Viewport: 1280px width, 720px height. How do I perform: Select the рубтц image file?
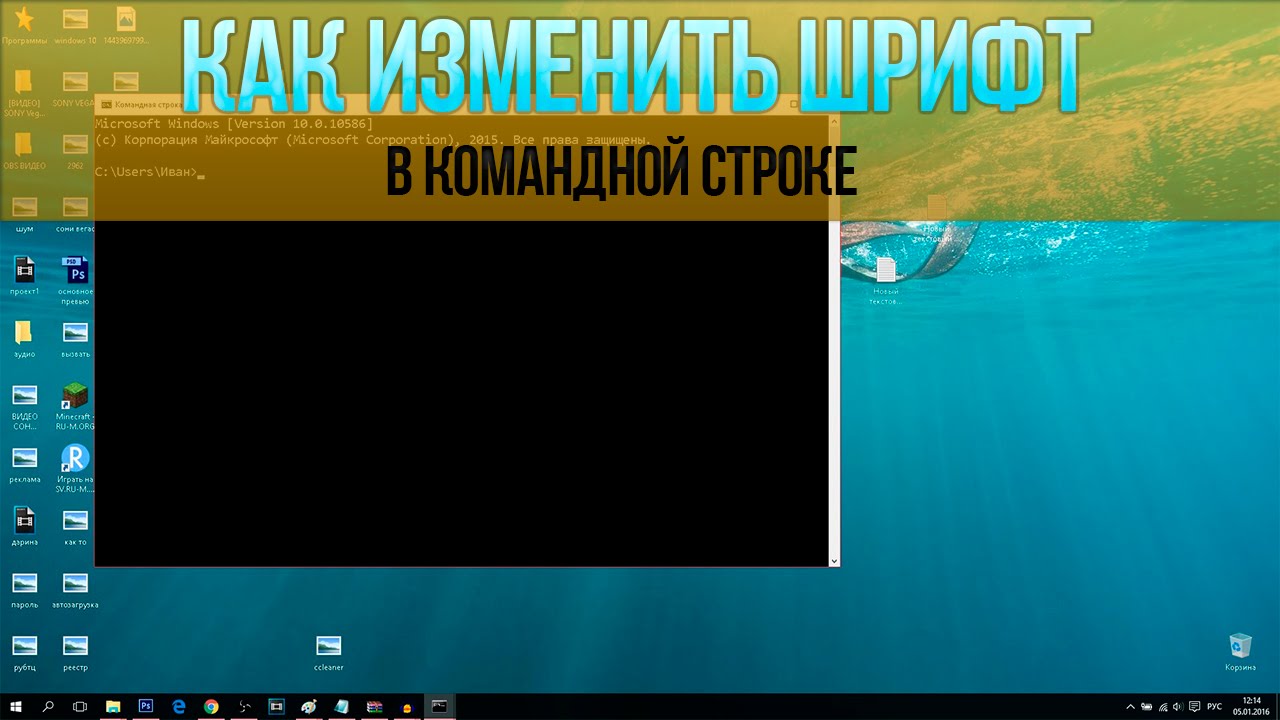(24, 652)
